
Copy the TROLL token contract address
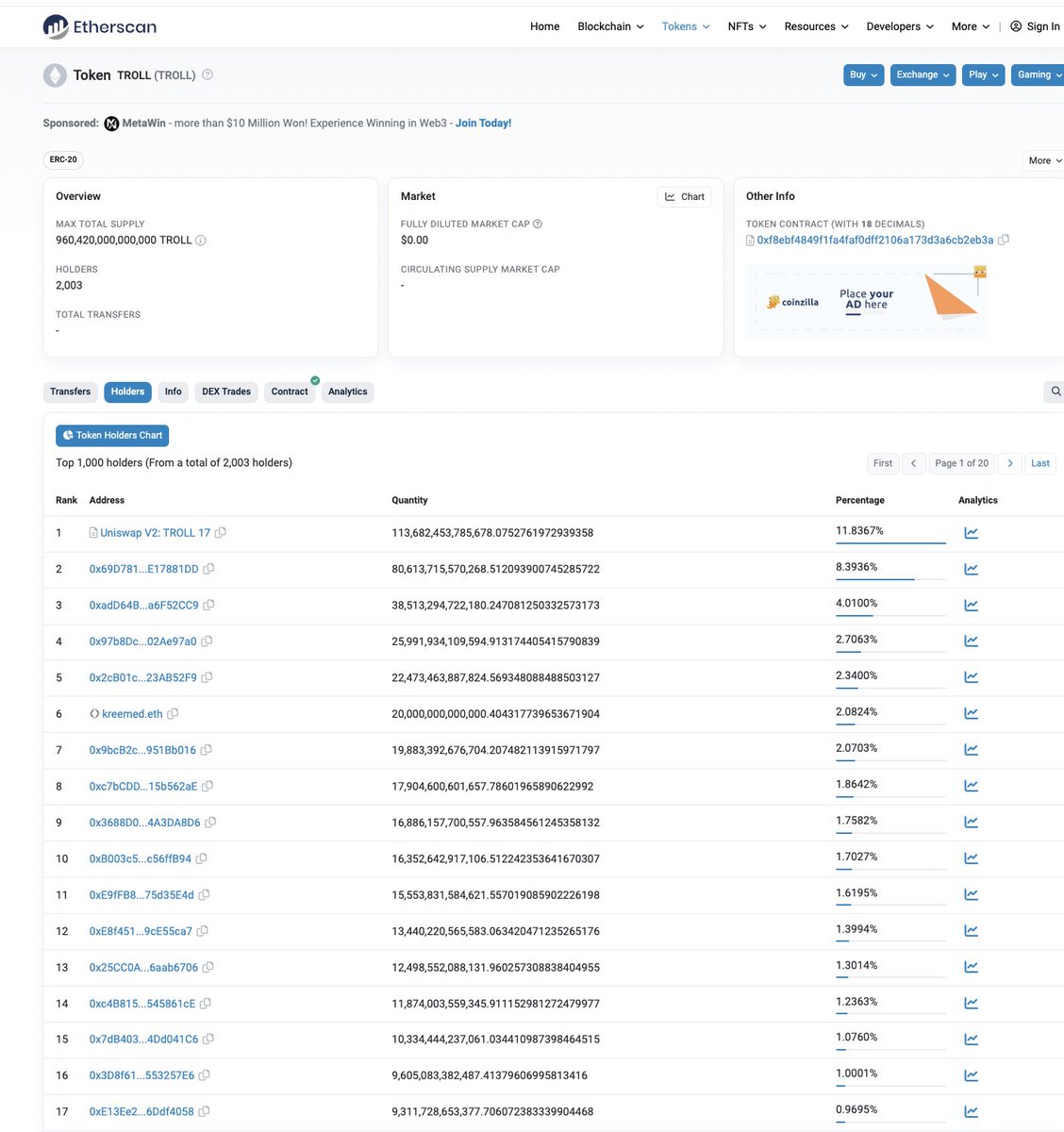tap(1004, 240)
